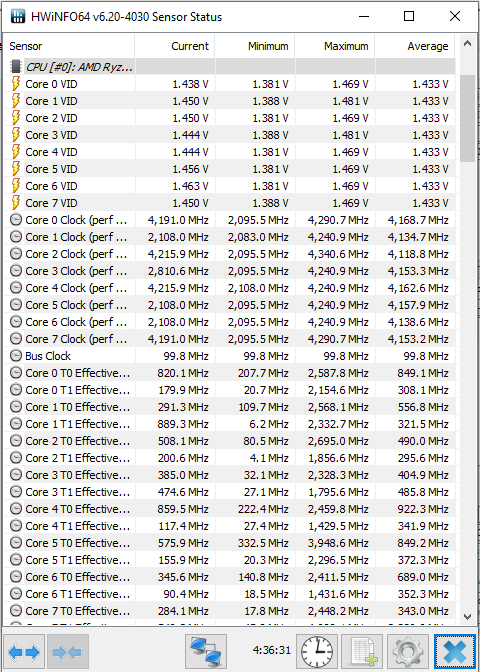Viewport: 481px width, 672px height.
Task: Select the Core 2 Clock row
Action: pyautogui.click(x=229, y=254)
